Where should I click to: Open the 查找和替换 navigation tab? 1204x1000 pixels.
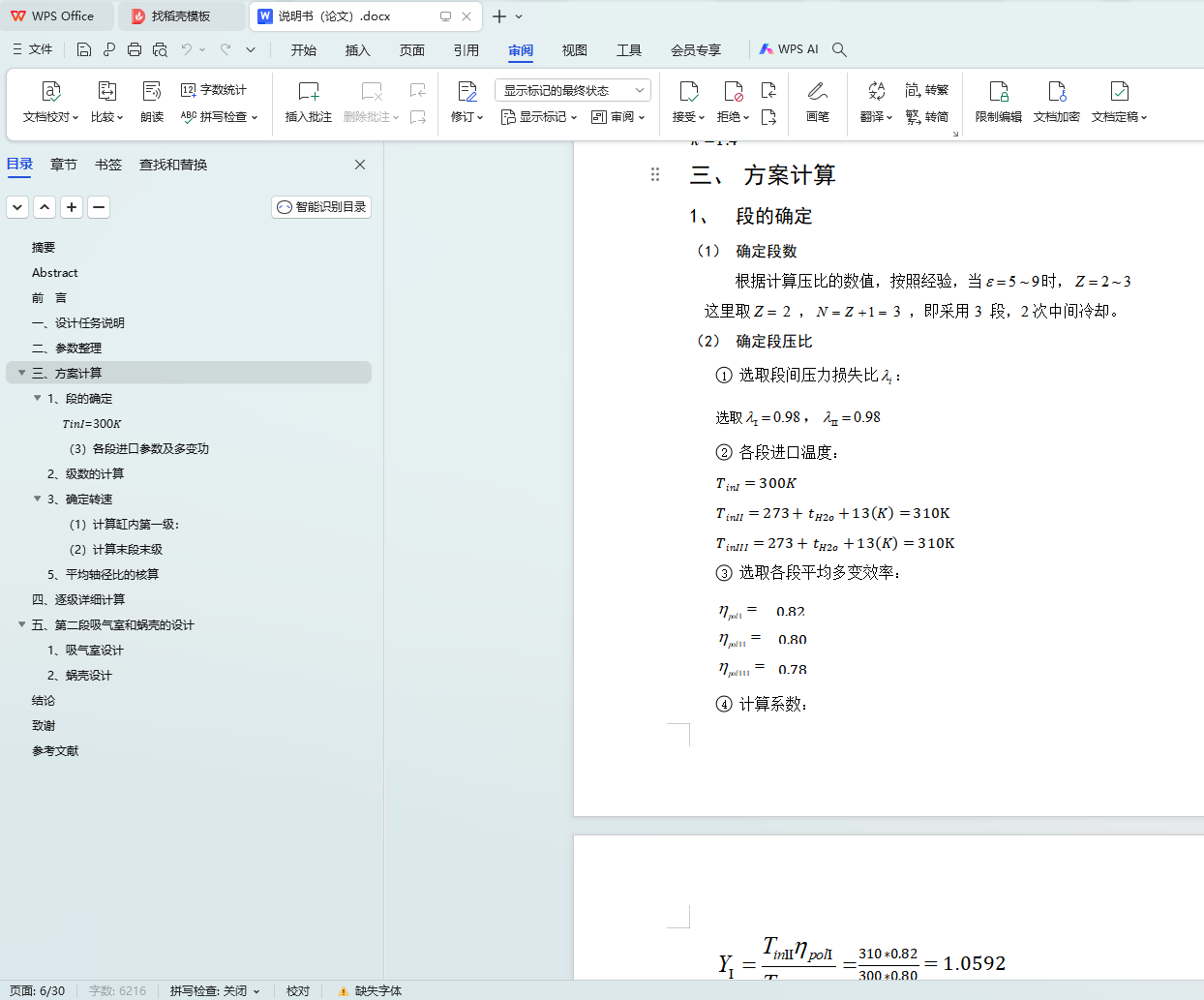[x=173, y=165]
